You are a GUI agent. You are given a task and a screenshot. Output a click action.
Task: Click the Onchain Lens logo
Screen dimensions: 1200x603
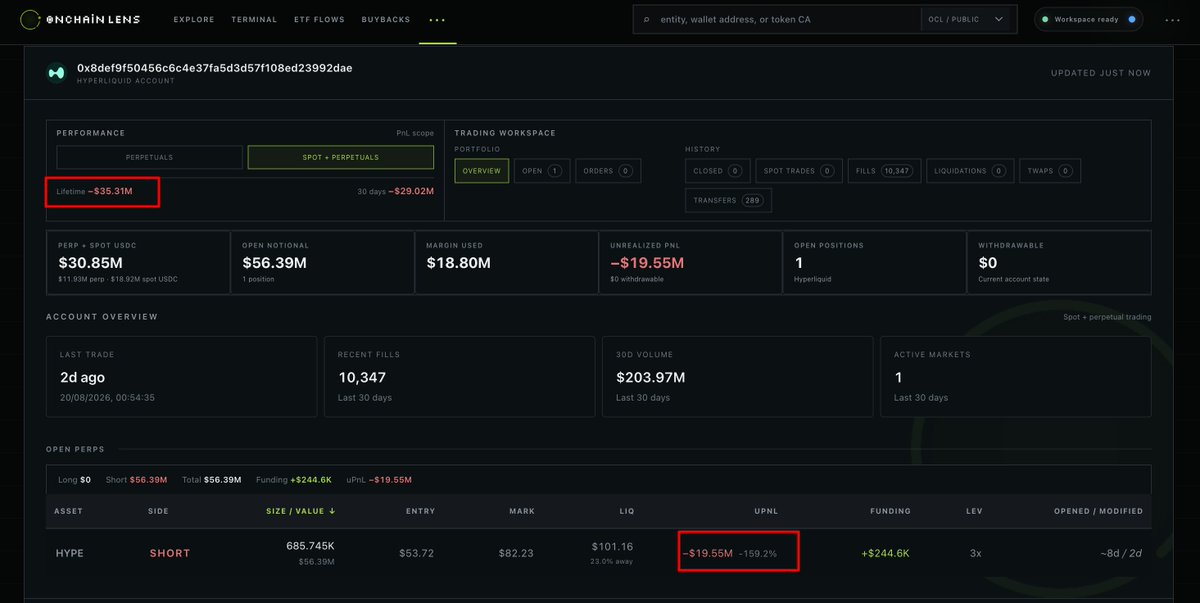(81, 19)
